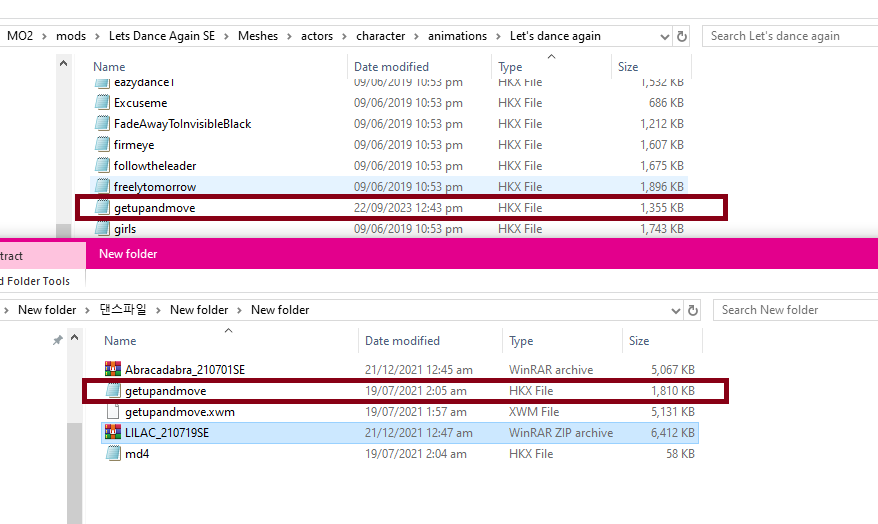Click lower window scrollbar up arrow
Viewport: 878px width, 524px height.
[x=74, y=337]
